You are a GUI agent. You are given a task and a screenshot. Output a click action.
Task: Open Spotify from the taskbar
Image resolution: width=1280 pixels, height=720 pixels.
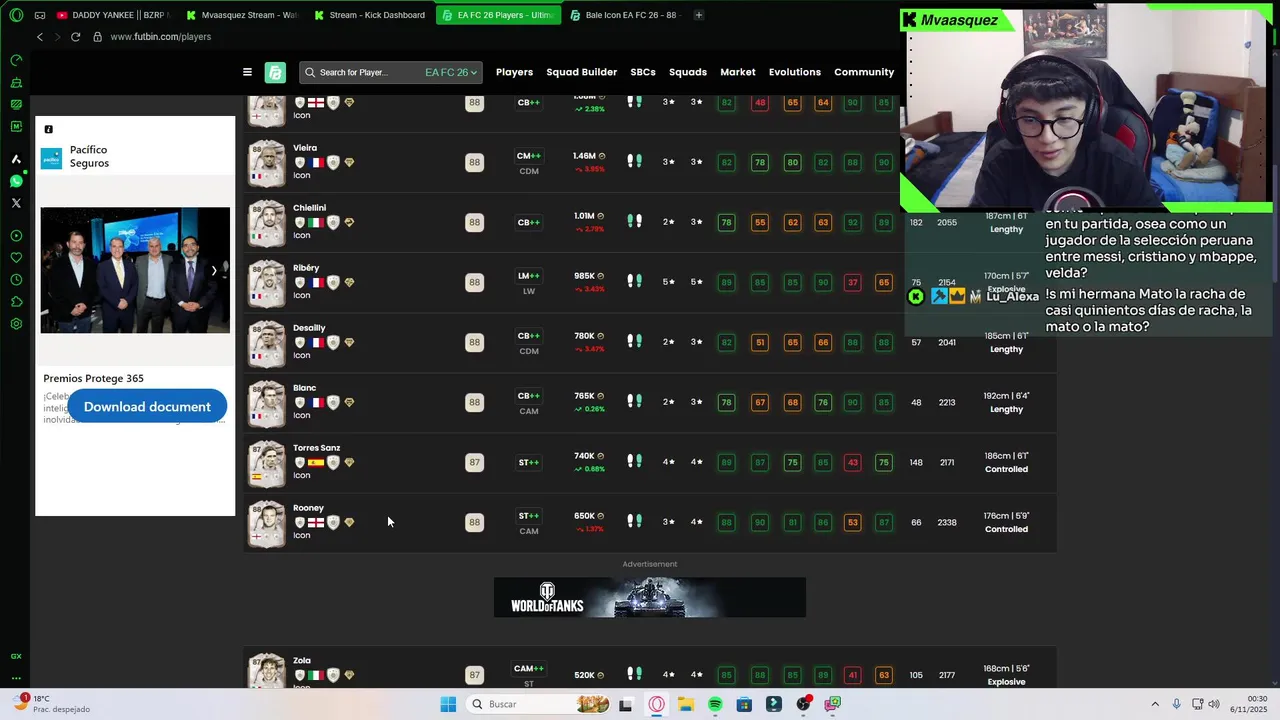pyautogui.click(x=715, y=704)
